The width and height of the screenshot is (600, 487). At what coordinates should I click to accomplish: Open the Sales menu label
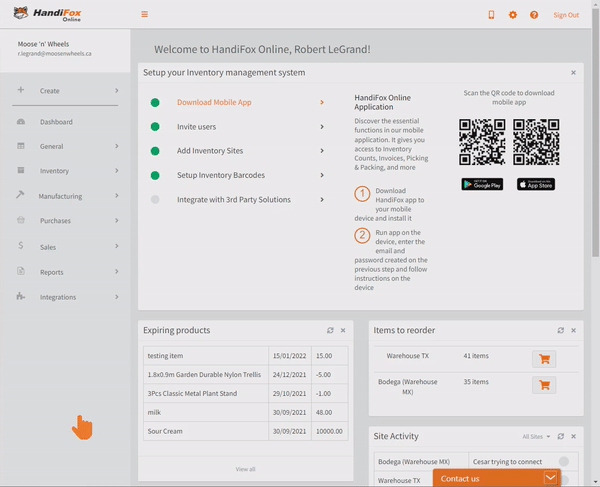click(48, 247)
